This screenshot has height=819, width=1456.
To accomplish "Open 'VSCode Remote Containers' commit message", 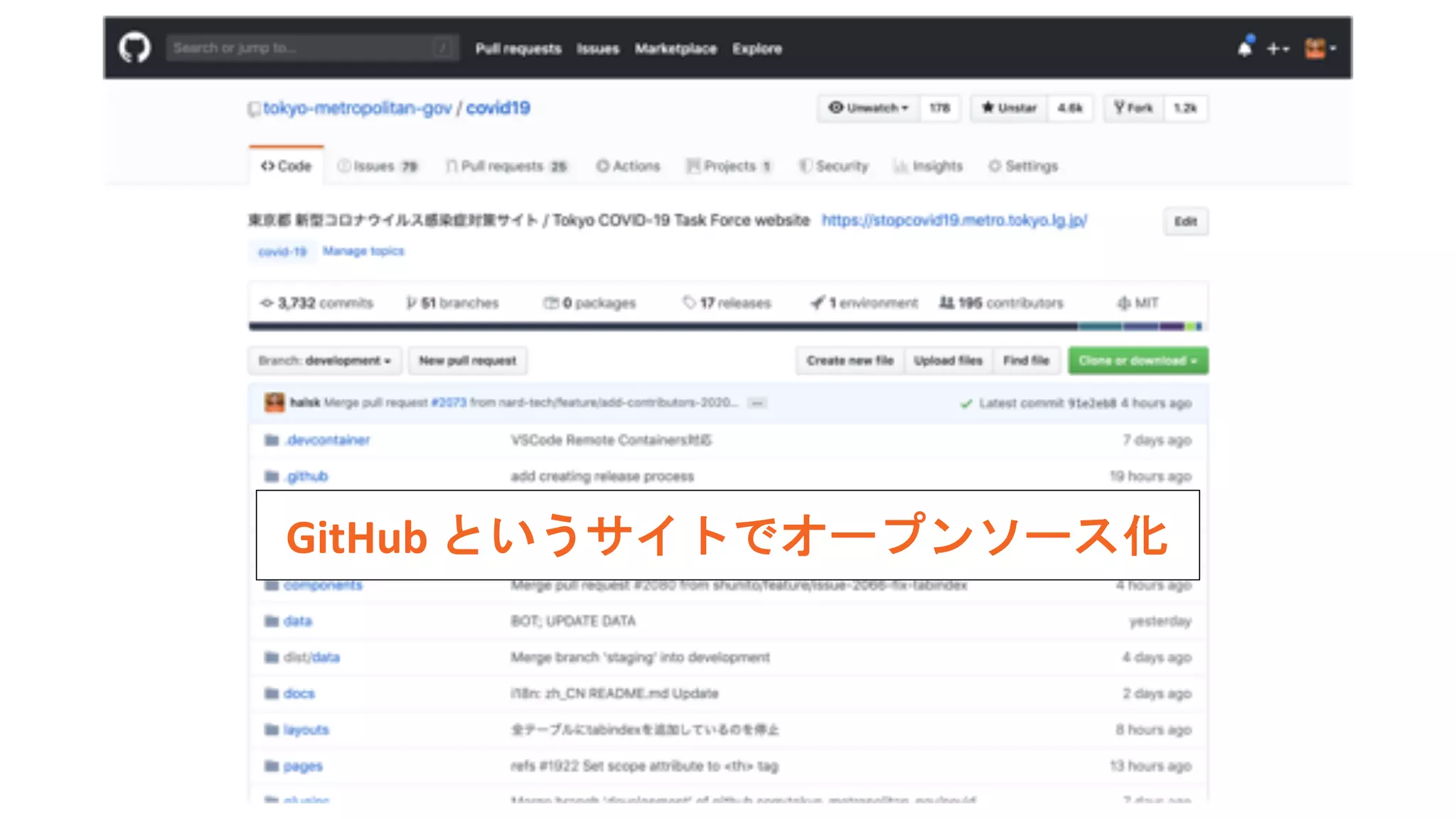I will (x=611, y=440).
